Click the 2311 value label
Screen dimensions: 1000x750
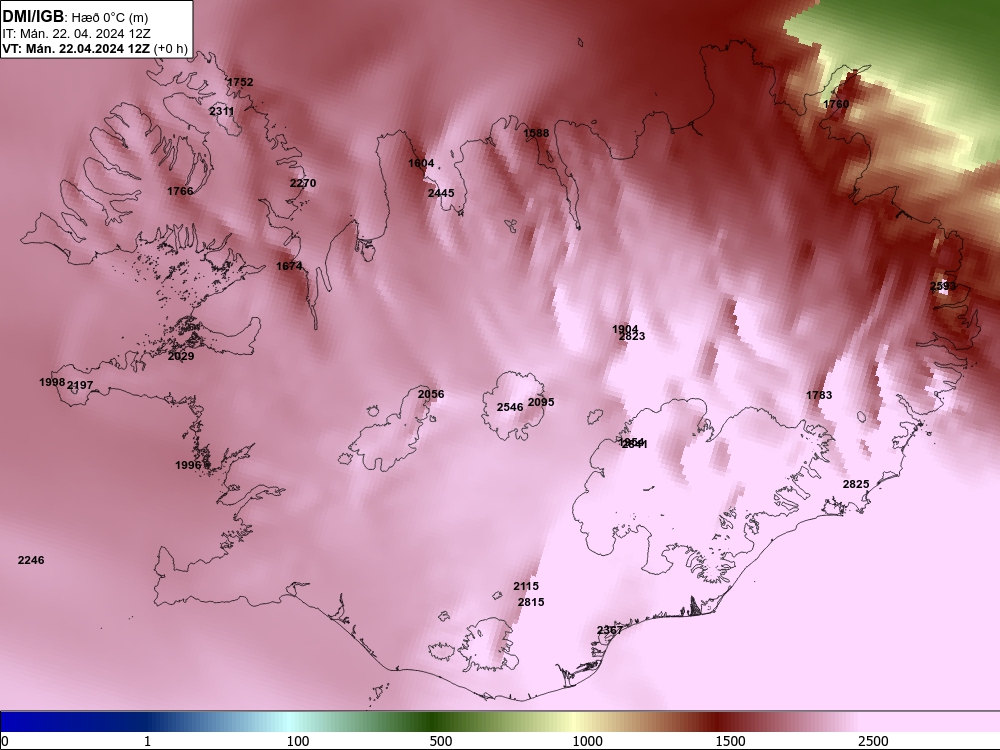(221, 111)
